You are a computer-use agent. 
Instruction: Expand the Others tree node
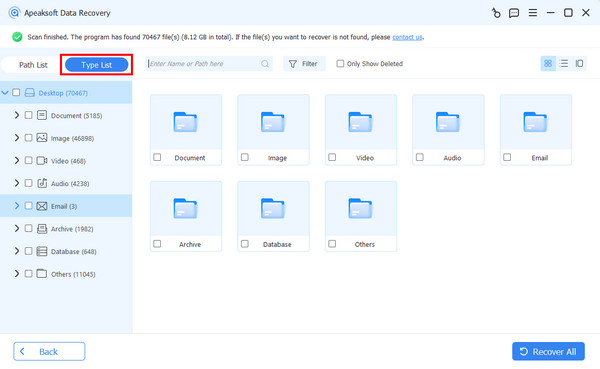[17, 273]
